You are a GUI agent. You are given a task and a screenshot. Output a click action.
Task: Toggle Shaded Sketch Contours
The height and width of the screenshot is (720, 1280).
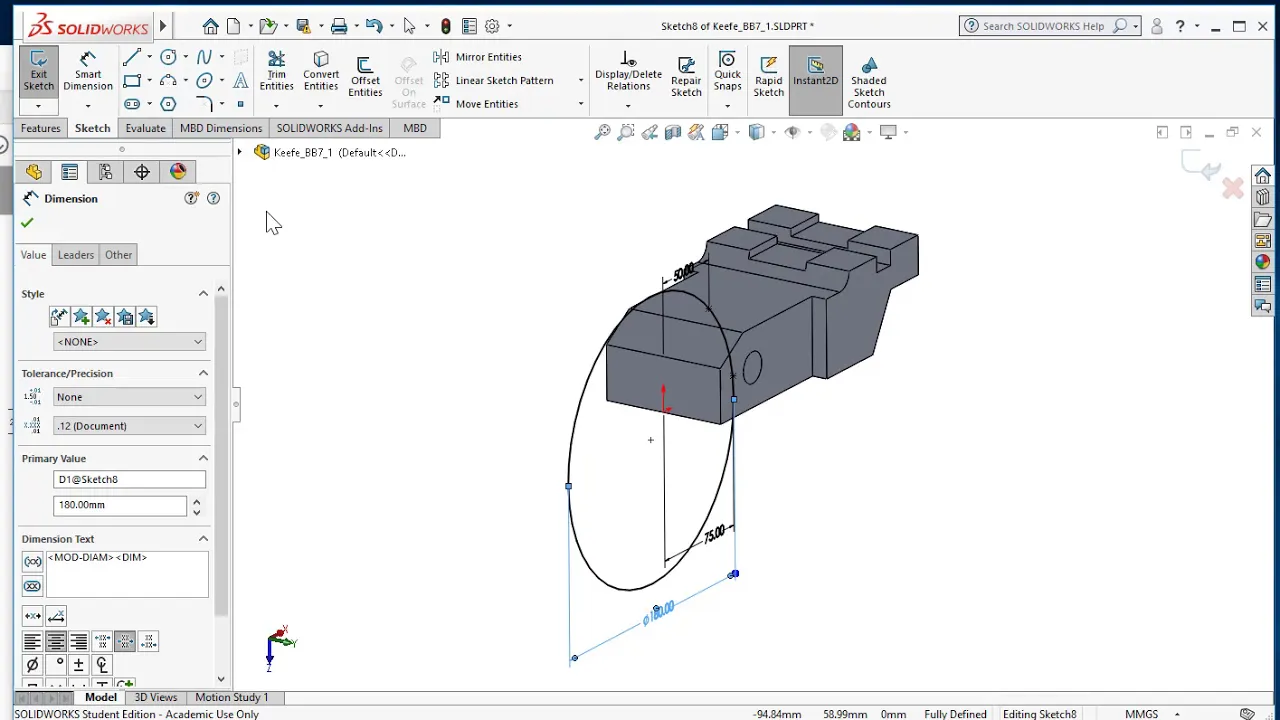click(869, 80)
